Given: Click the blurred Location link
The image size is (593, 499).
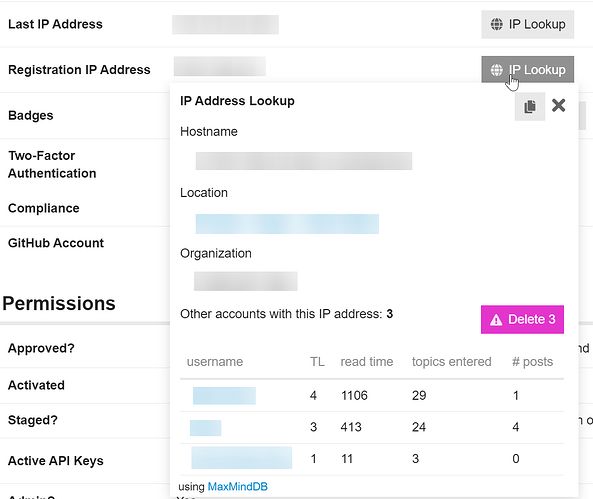Looking at the screenshot, I should point(287,224).
